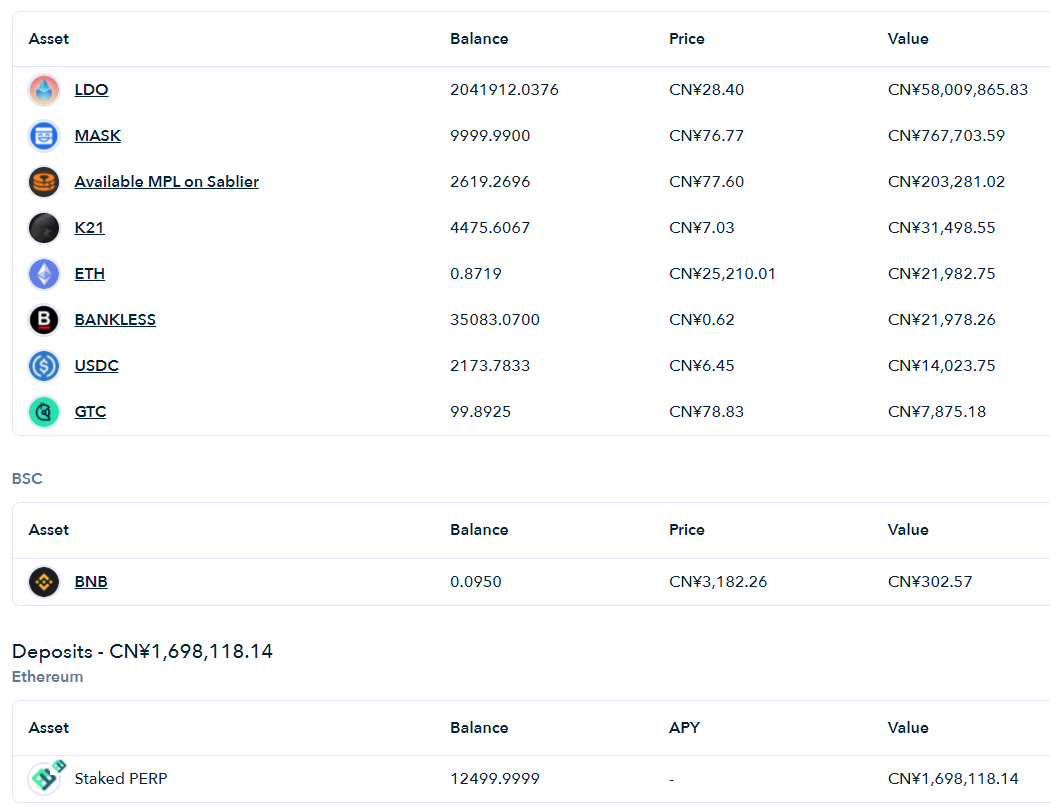Click the K21 token icon
1050x807 pixels.
coord(44,228)
